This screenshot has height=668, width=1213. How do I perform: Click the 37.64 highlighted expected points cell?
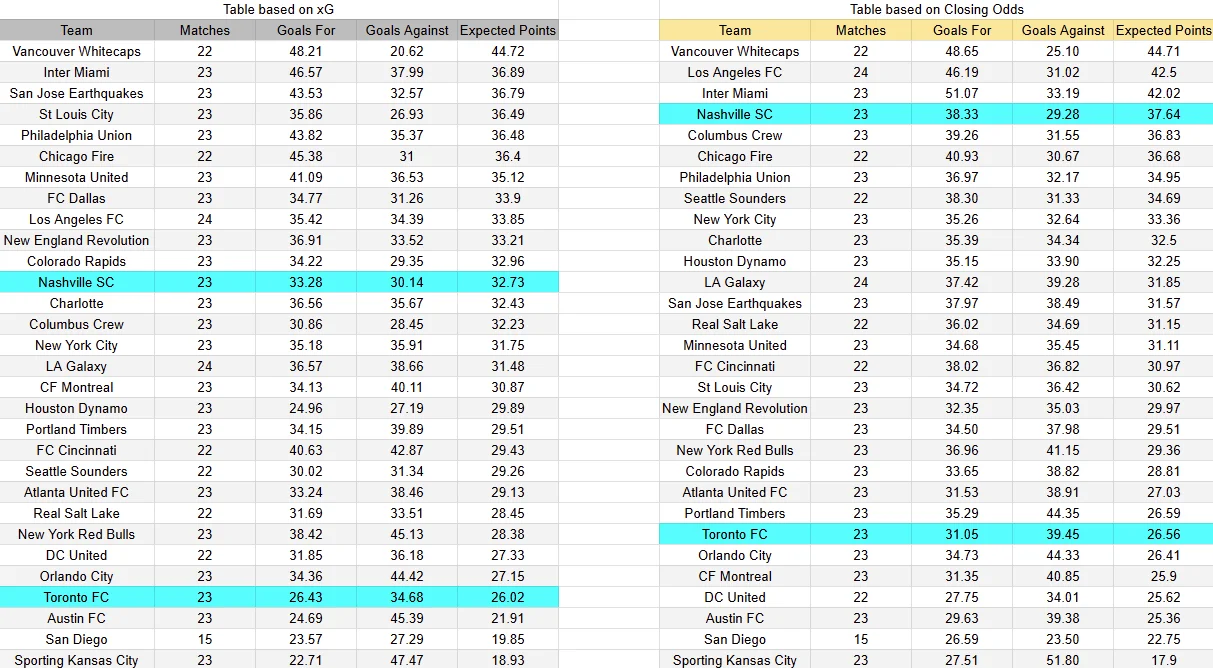[1163, 114]
